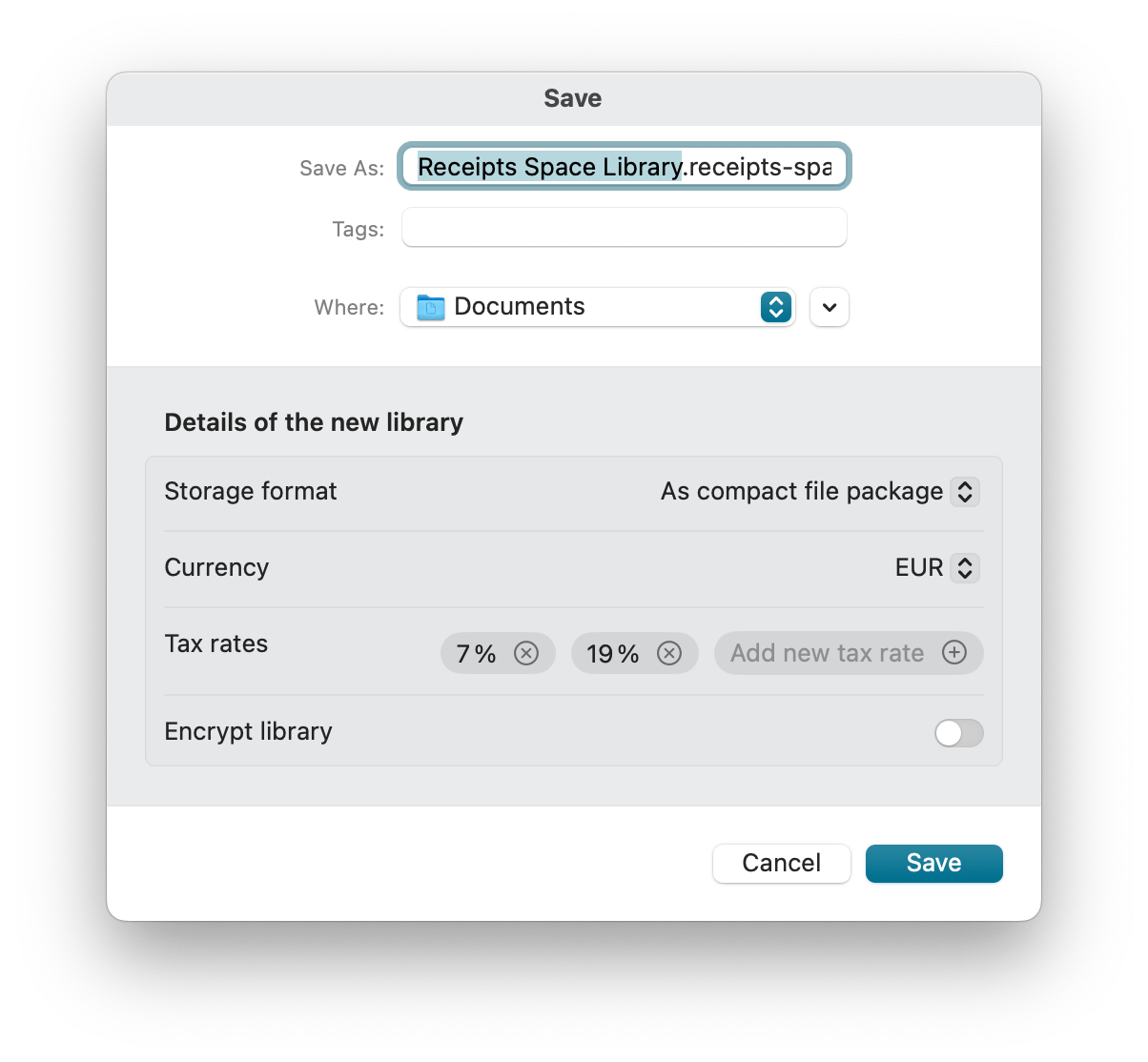Viewport: 1148px width, 1062px height.
Task: Click the plus icon to add tax rate
Action: [954, 652]
